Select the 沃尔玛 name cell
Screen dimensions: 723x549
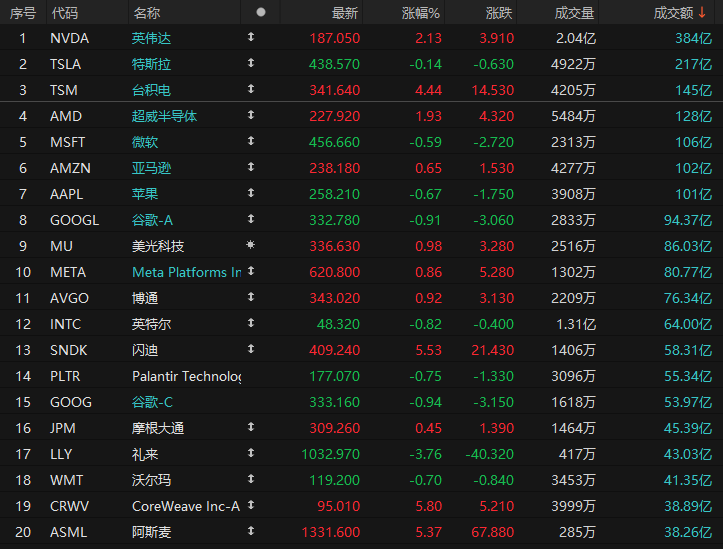pyautogui.click(x=151, y=480)
